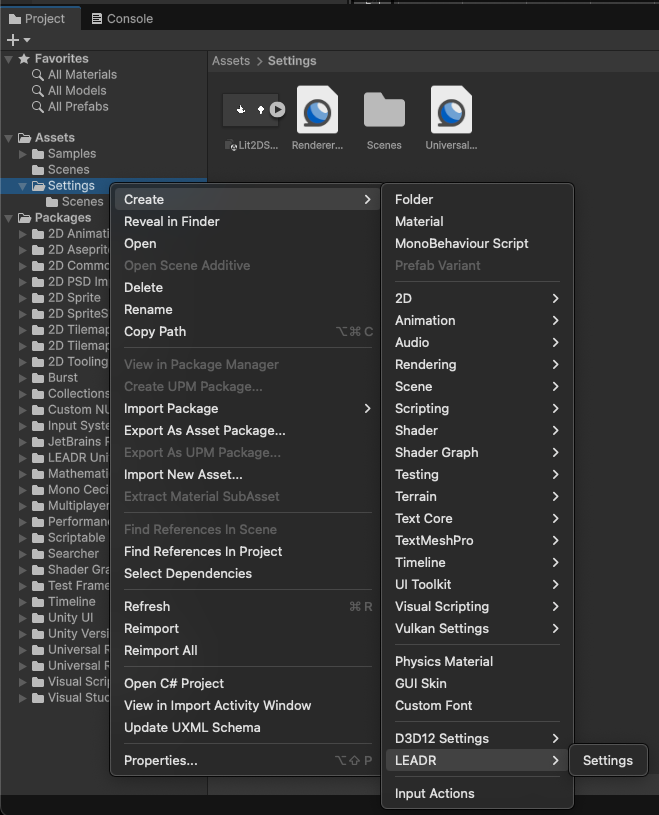Image resolution: width=659 pixels, height=815 pixels.
Task: Click Settings under the LEADR submenu
Action: pyautogui.click(x=608, y=760)
